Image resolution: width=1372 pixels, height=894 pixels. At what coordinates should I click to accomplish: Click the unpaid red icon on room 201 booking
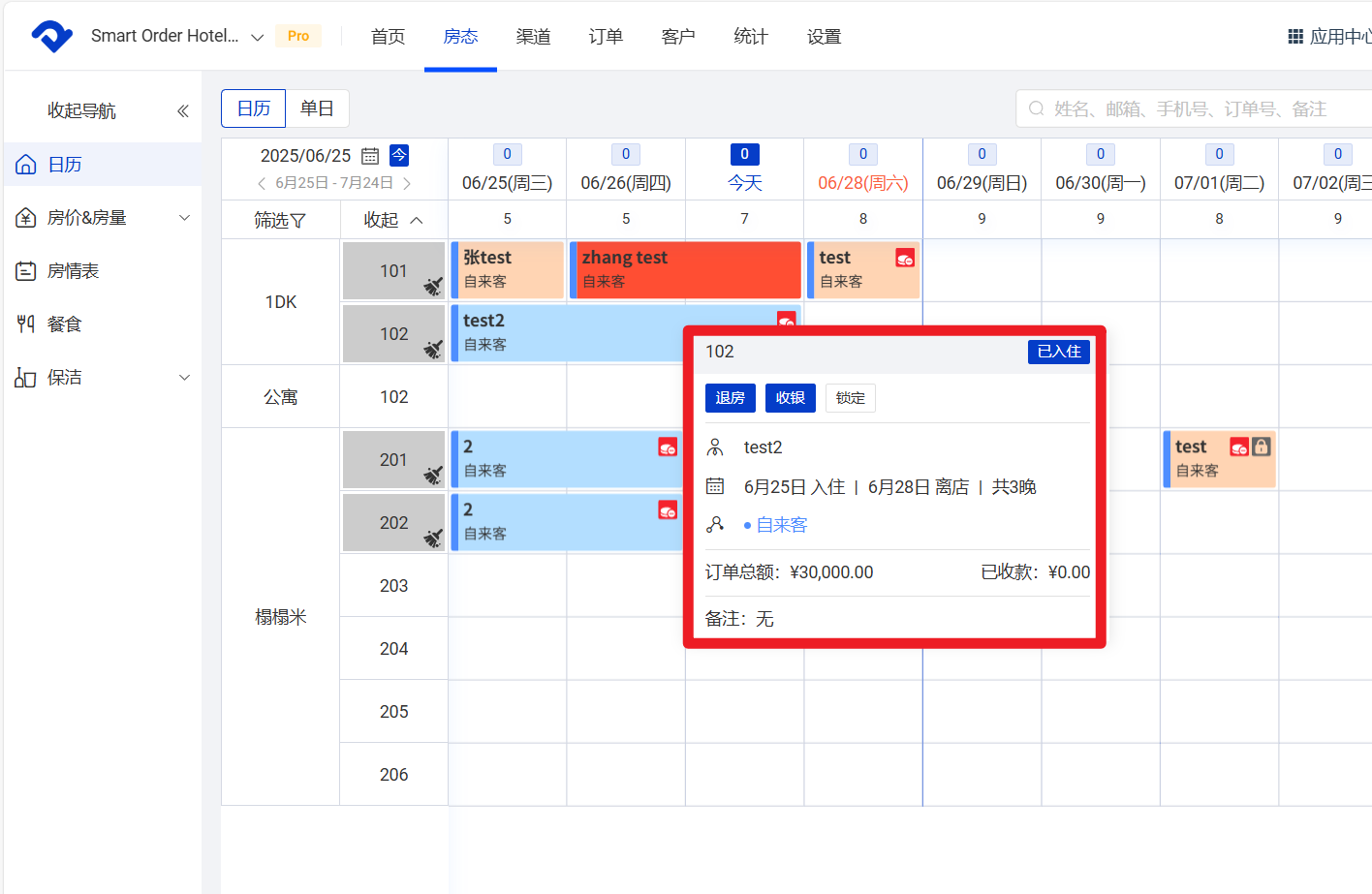pos(668,447)
